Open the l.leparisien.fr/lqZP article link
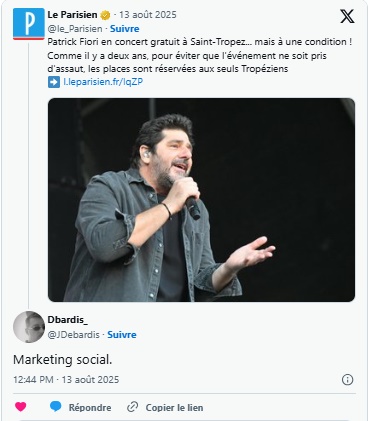This screenshot has height=421, width=368. [103, 82]
